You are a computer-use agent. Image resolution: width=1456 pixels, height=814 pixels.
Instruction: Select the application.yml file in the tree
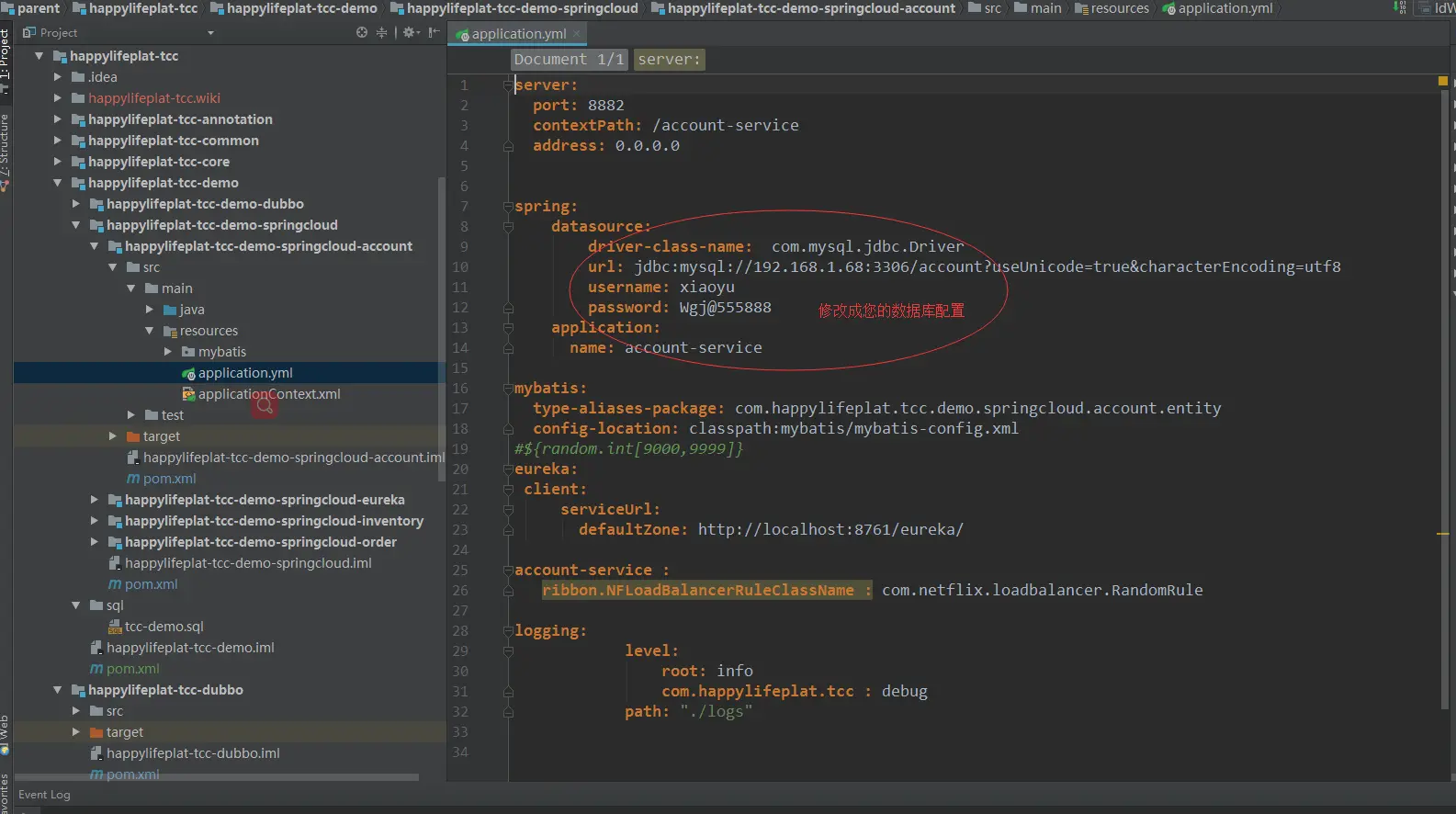click(245, 373)
